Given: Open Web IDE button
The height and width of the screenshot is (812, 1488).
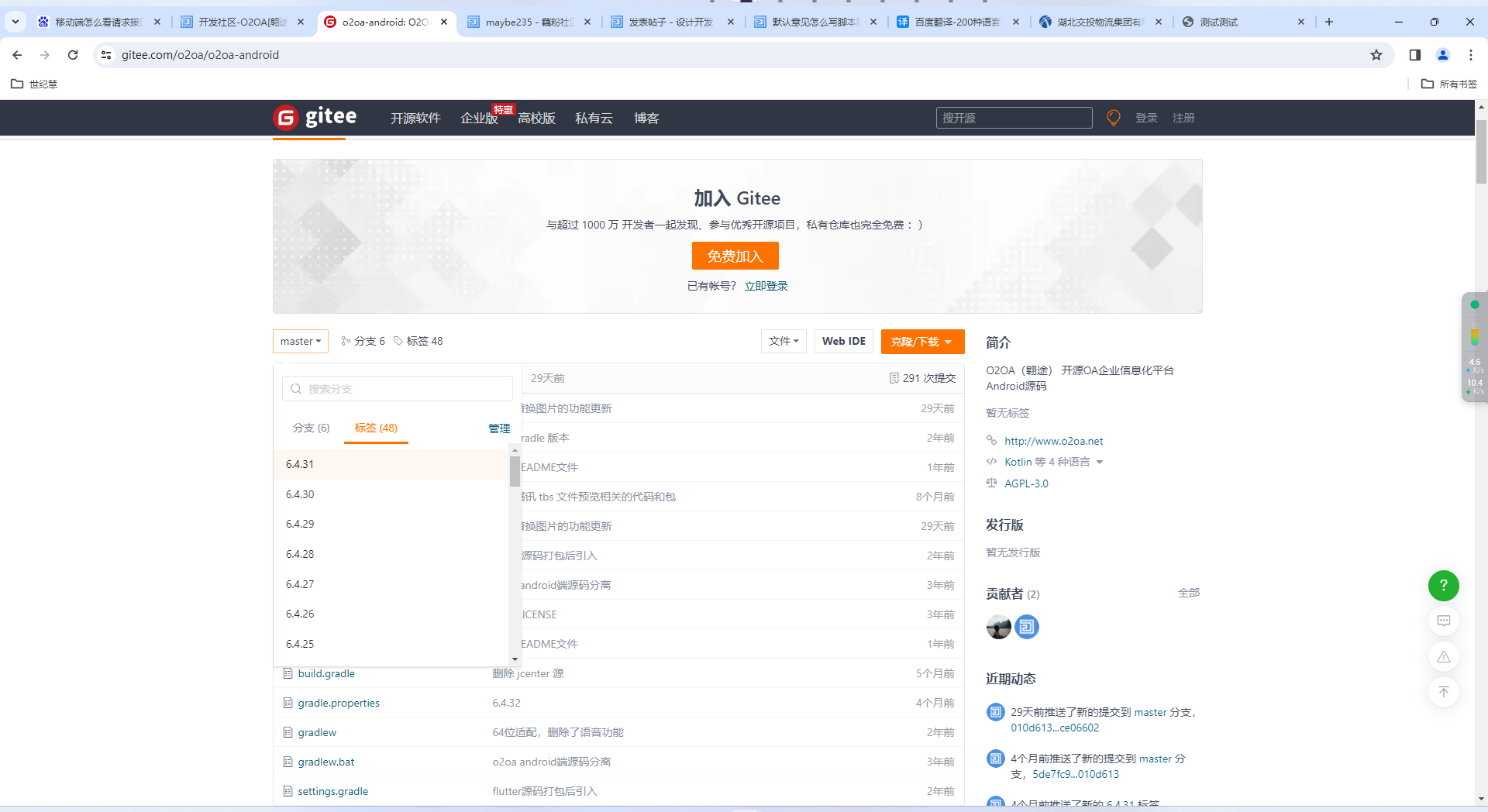Looking at the screenshot, I should 844,341.
